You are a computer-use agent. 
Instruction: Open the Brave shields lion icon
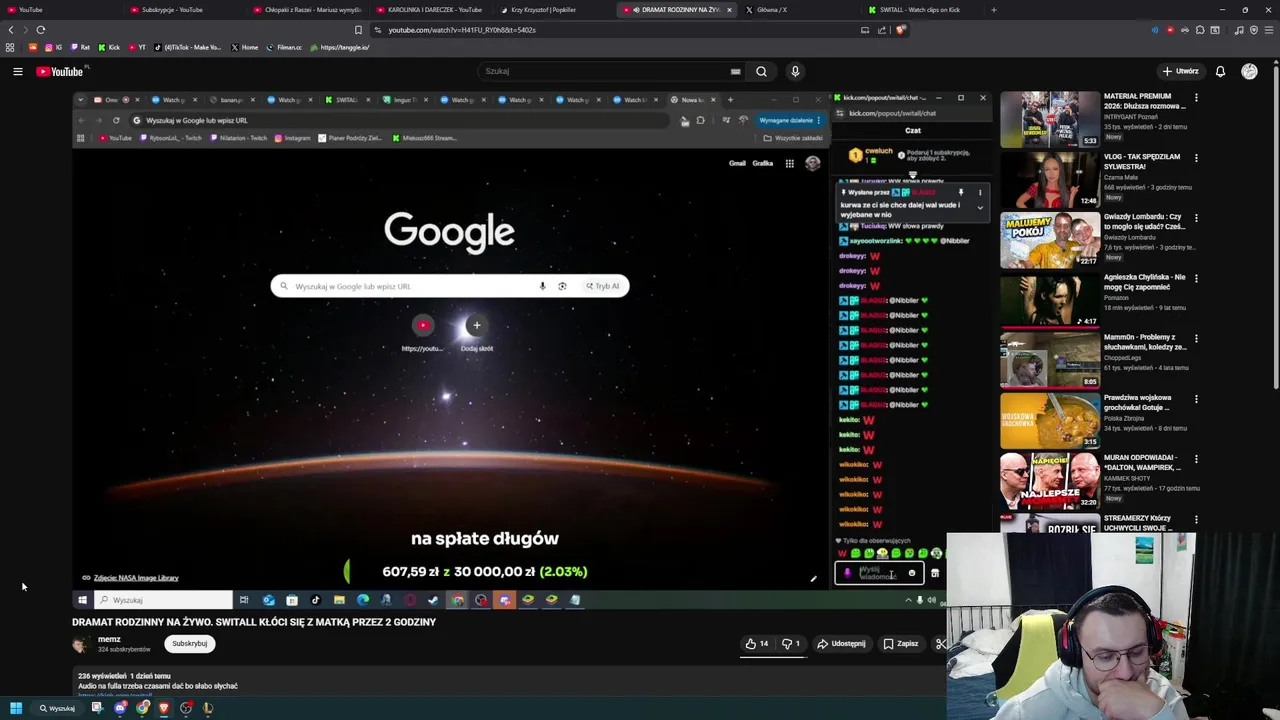[900, 30]
